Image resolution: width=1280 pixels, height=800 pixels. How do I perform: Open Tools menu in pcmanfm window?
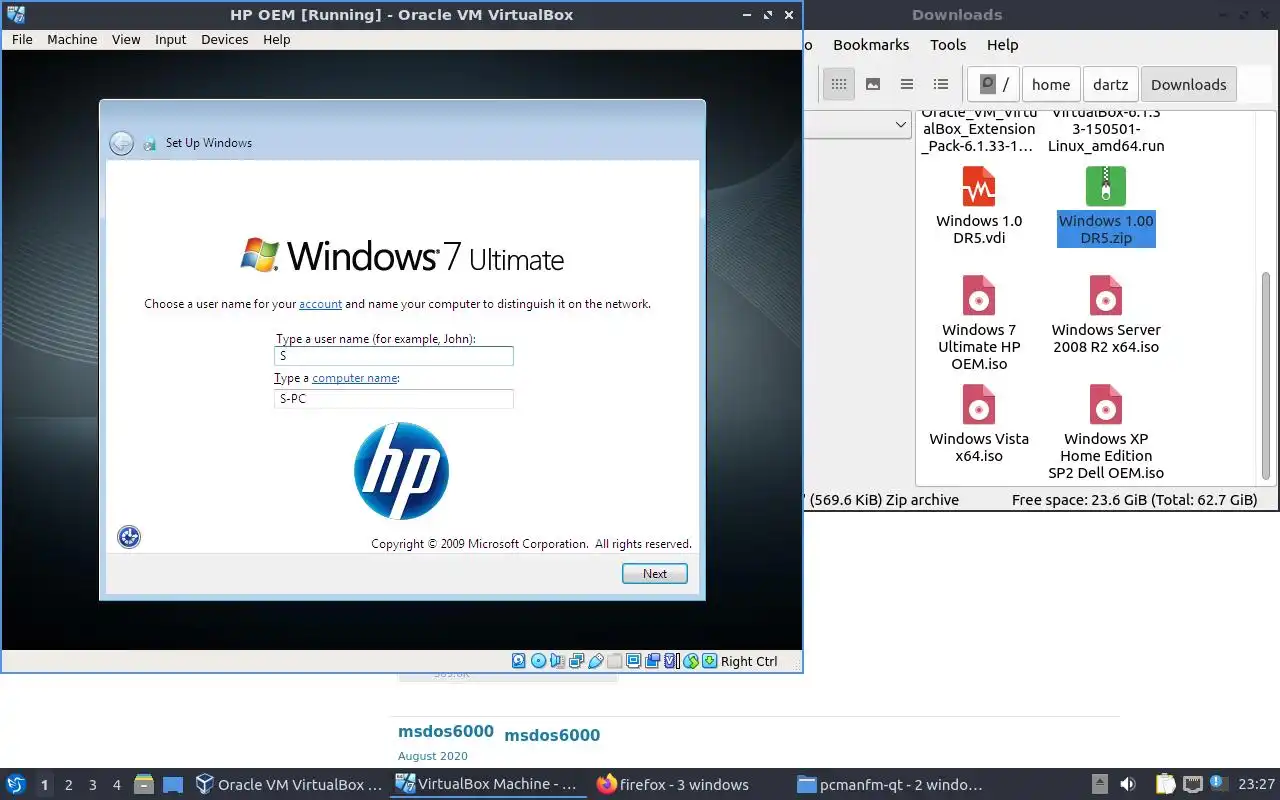(948, 44)
